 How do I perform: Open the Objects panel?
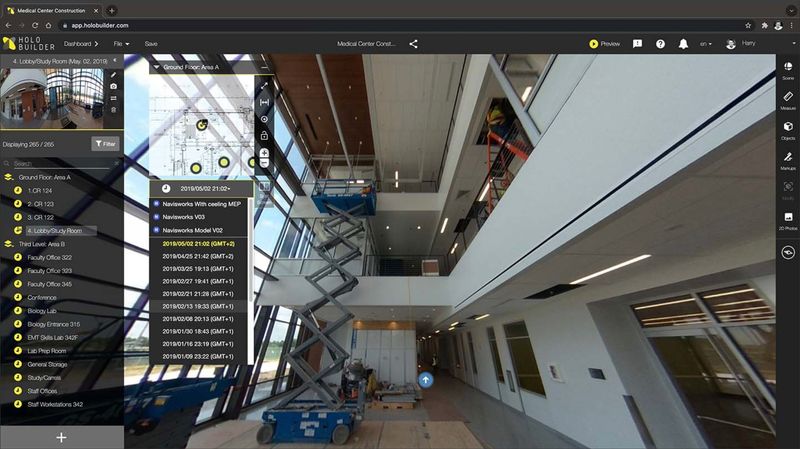tap(788, 129)
